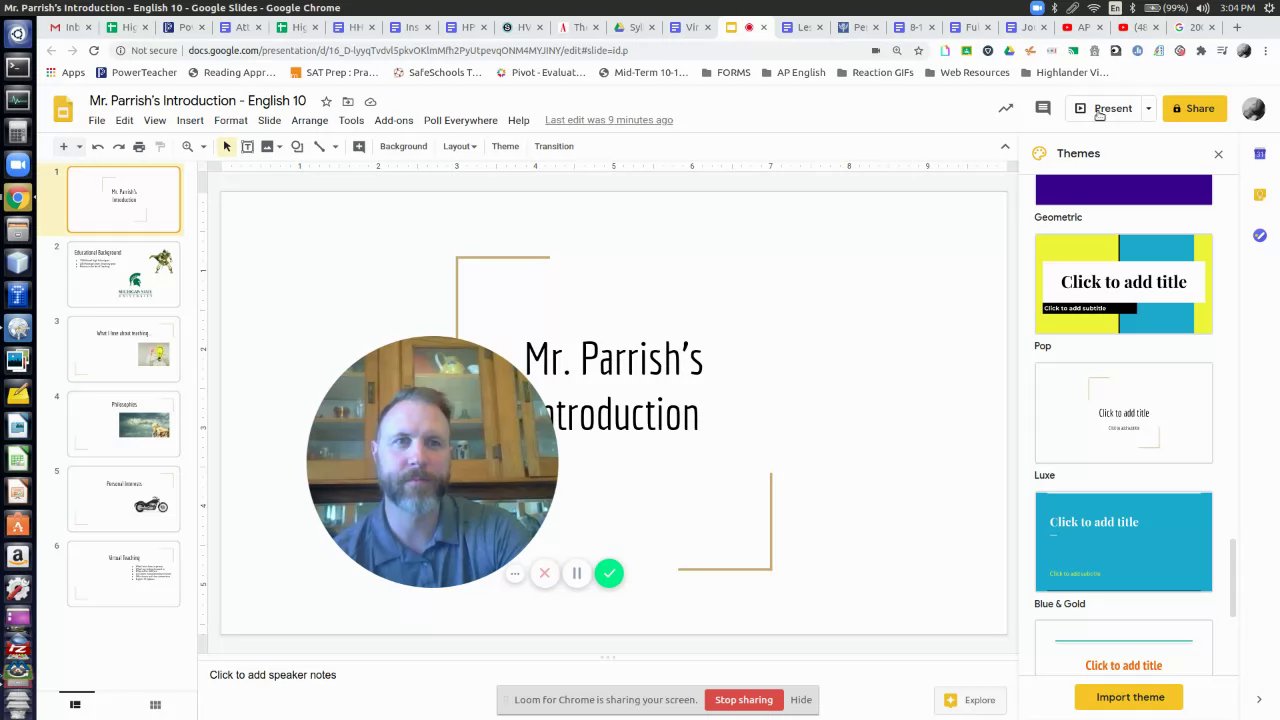Switch to filmstrip view
The height and width of the screenshot is (720, 1280).
click(75, 704)
